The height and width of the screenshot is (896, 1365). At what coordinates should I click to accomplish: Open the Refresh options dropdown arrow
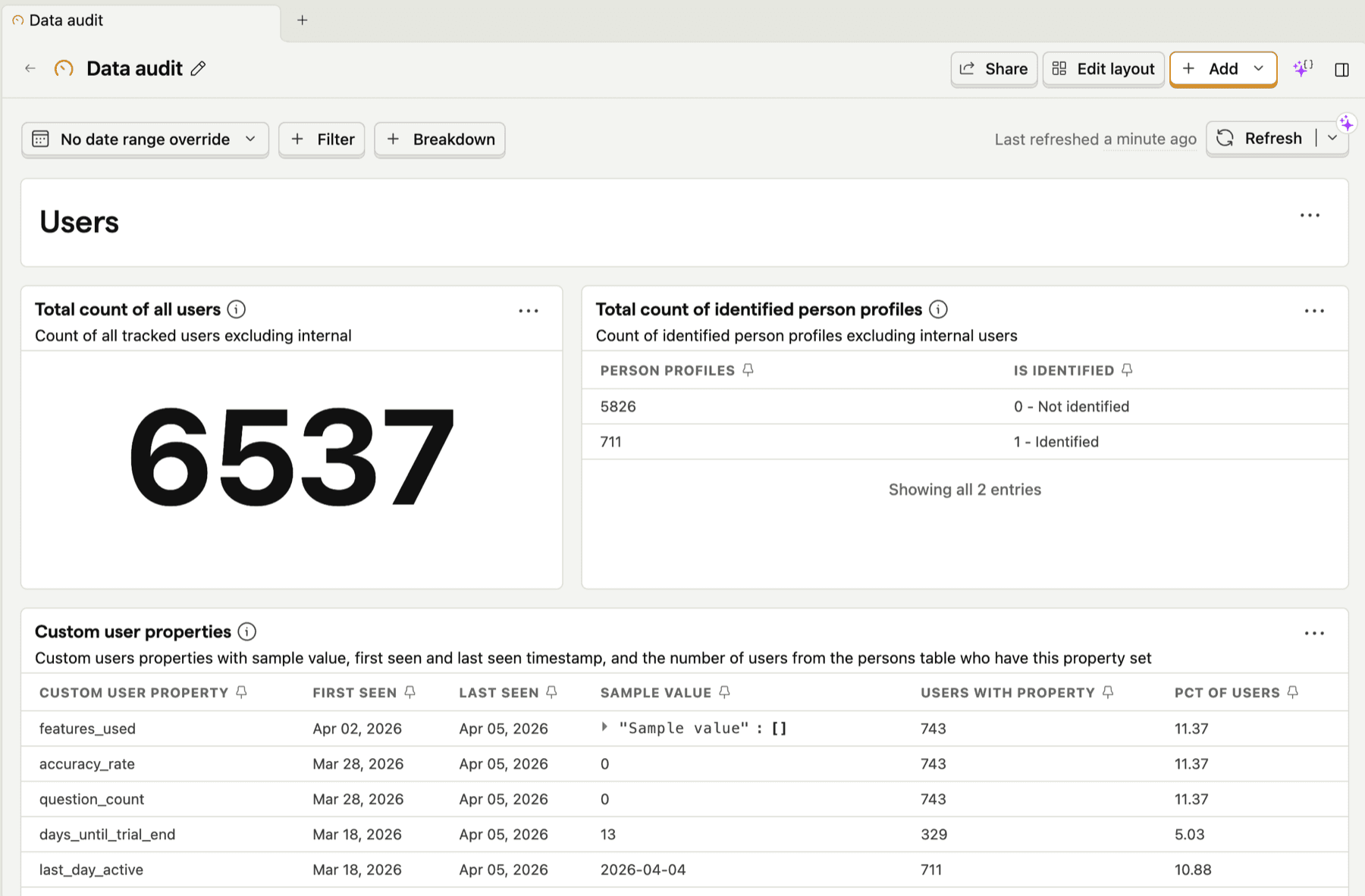click(1332, 139)
